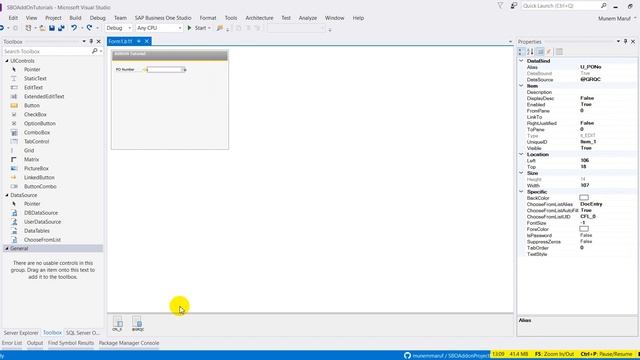Image resolution: width=640 pixels, height=360 pixels.
Task: Choose the ComboBox control in Toolbox
Action: coord(37,132)
